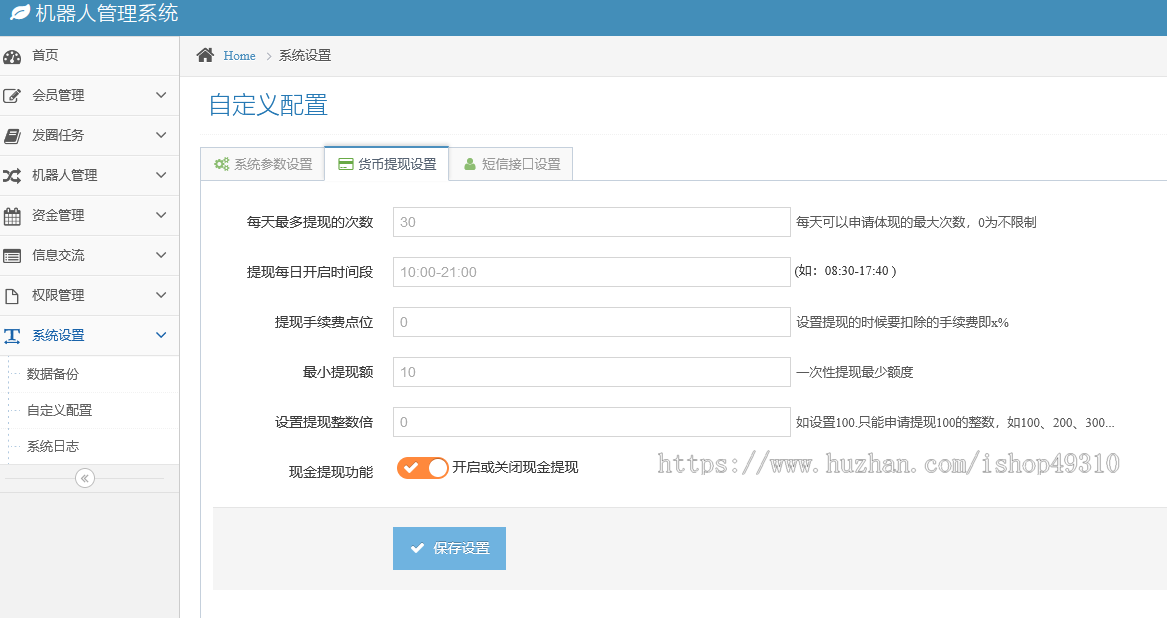The width and height of the screenshot is (1167, 618).
Task: Open the 发圈任务 sidebar menu
Action: pos(89,136)
